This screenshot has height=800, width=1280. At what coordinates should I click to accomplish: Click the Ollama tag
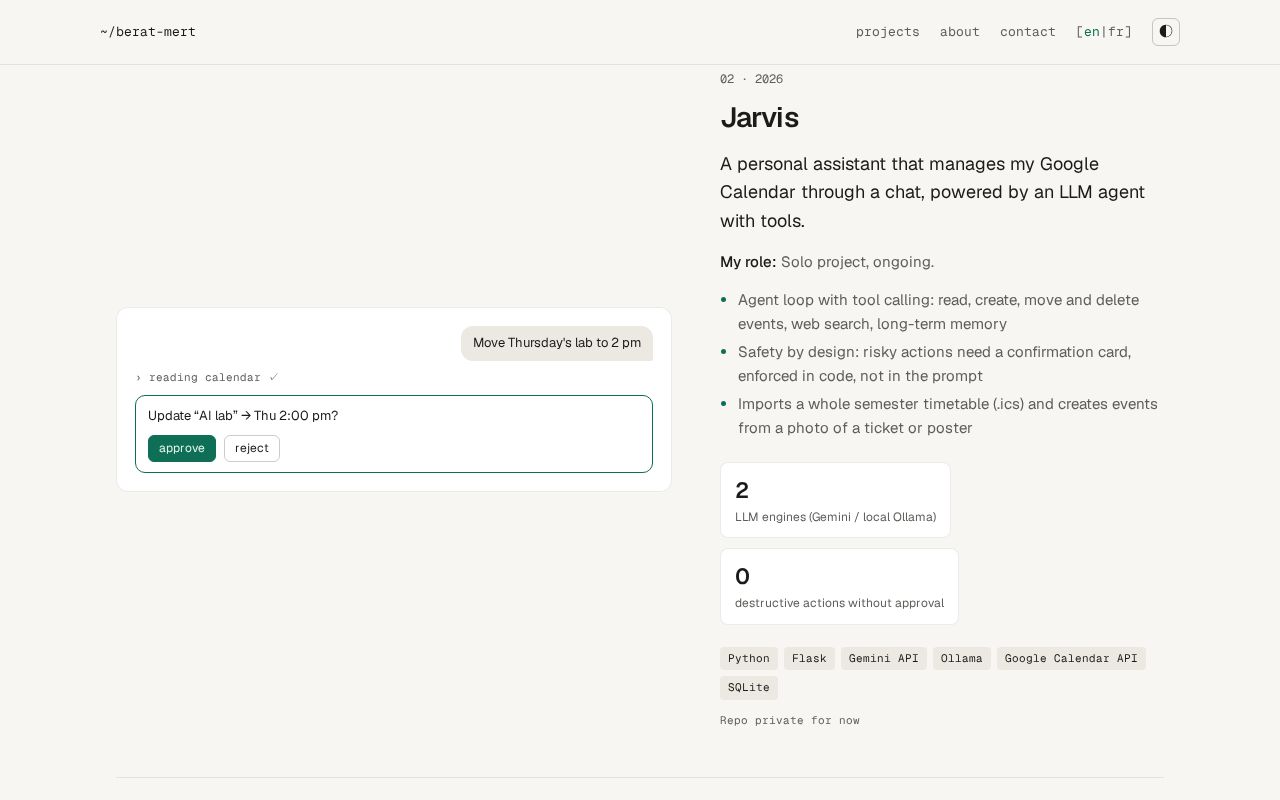(962, 659)
